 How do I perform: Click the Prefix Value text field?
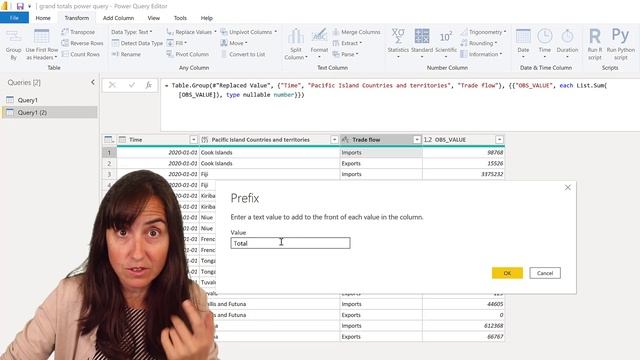tap(290, 243)
